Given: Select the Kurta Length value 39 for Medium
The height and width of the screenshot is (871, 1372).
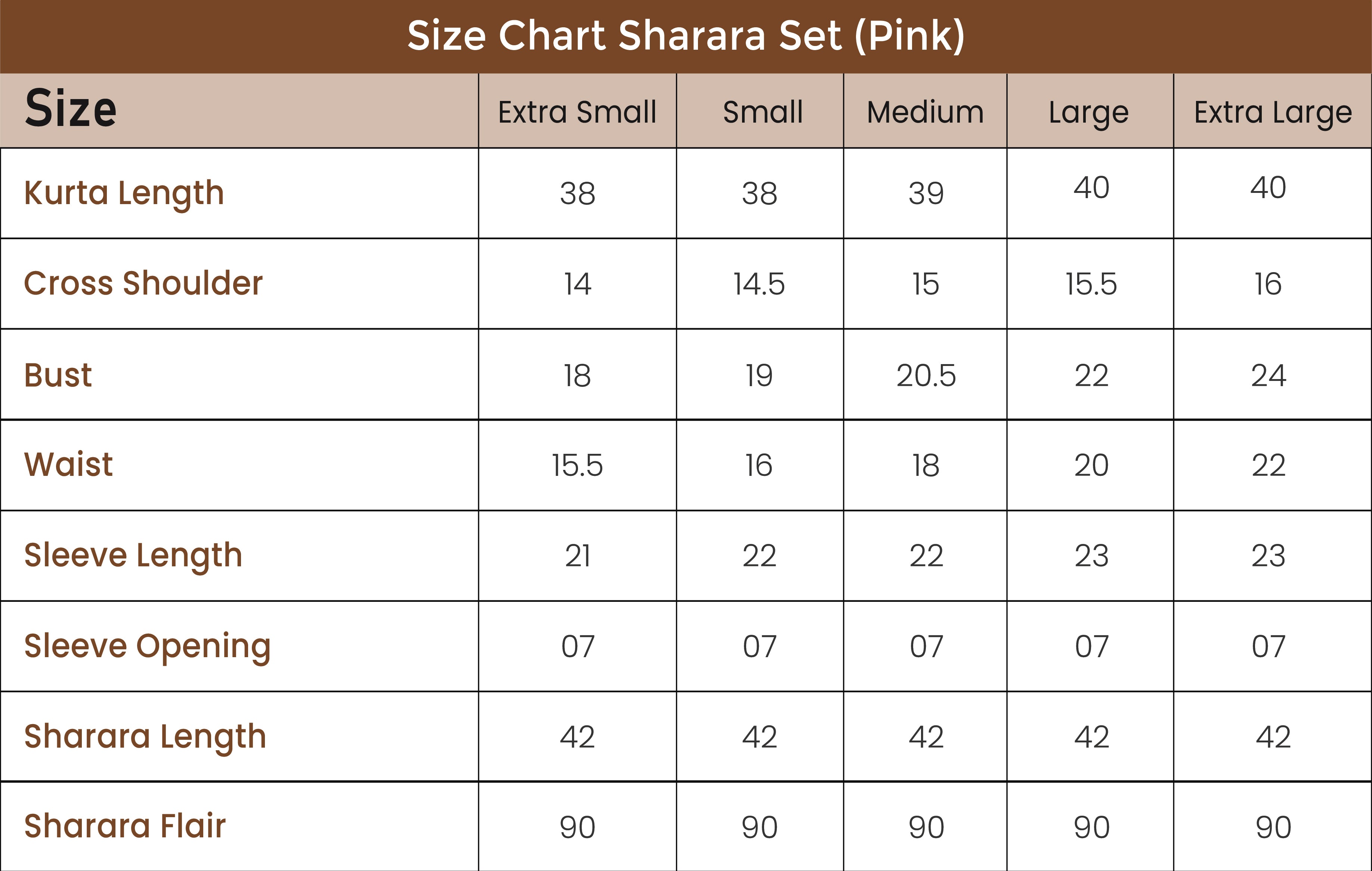Looking at the screenshot, I should pos(926,193).
